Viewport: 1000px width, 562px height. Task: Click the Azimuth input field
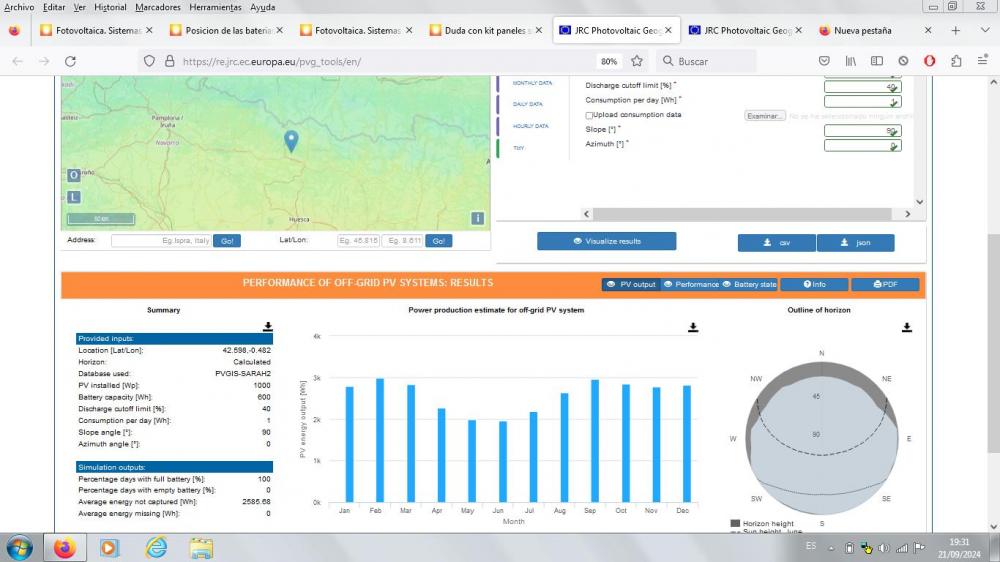pos(862,145)
